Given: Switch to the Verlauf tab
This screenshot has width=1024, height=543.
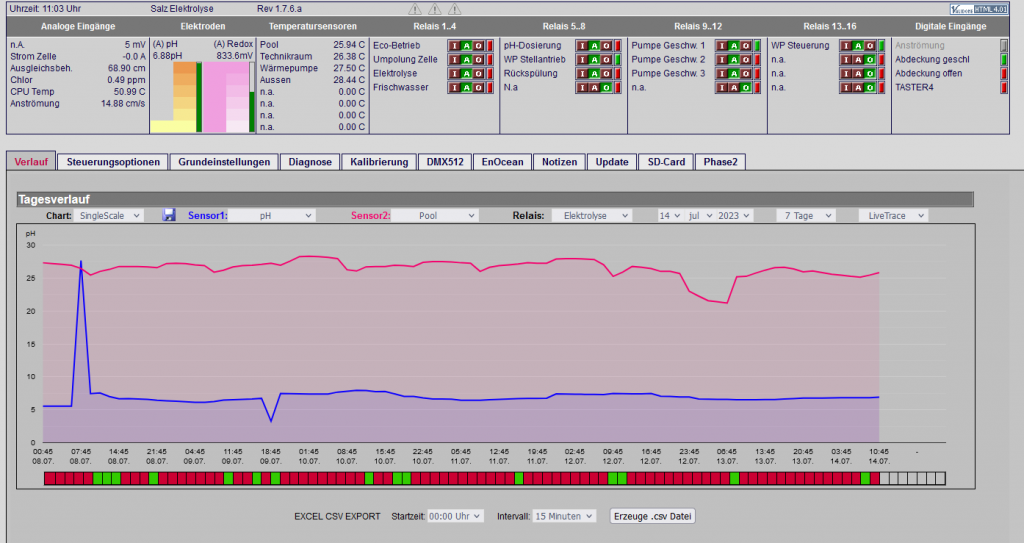Looking at the screenshot, I should click(x=31, y=162).
